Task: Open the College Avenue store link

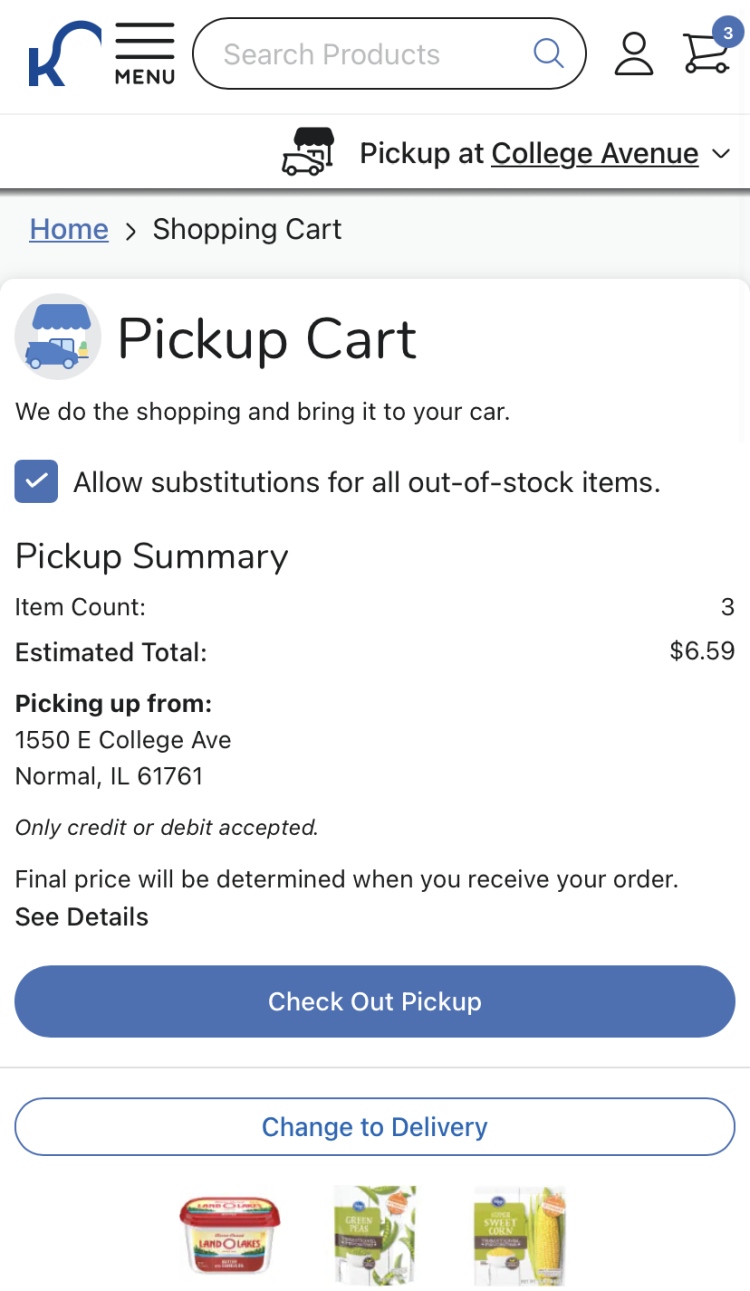Action: tap(594, 153)
